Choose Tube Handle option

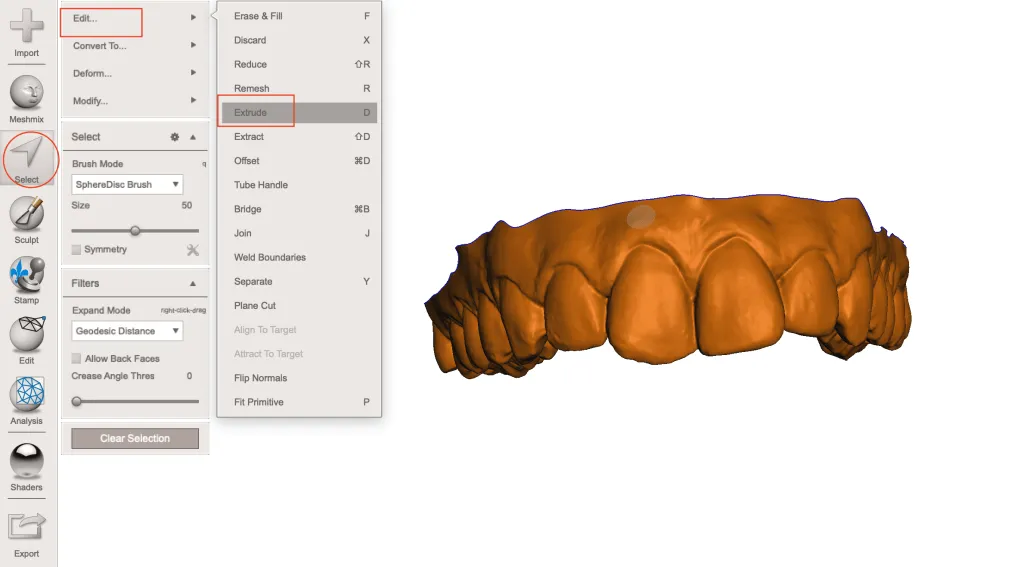point(299,185)
